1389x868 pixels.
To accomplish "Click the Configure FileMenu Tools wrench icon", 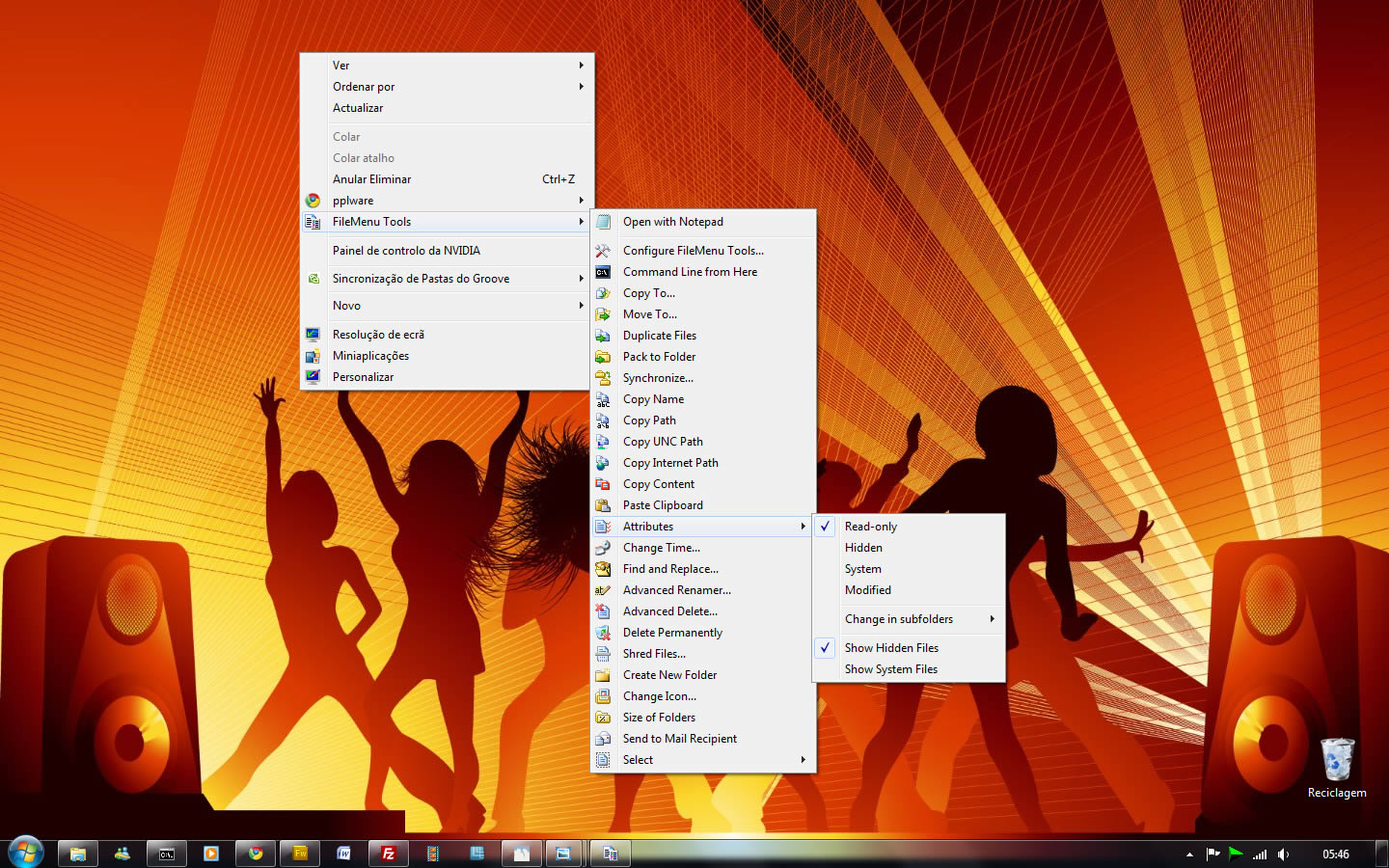I will [x=603, y=251].
